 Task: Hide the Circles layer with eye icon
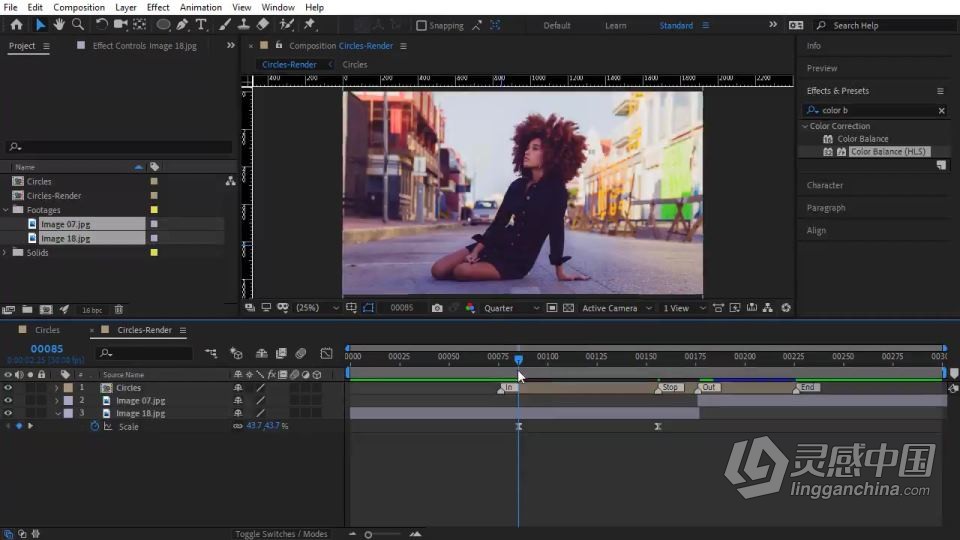pos(8,388)
